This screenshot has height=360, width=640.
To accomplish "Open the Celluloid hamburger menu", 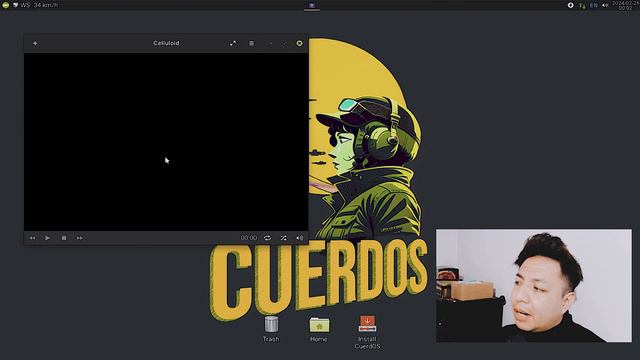I will click(251, 43).
